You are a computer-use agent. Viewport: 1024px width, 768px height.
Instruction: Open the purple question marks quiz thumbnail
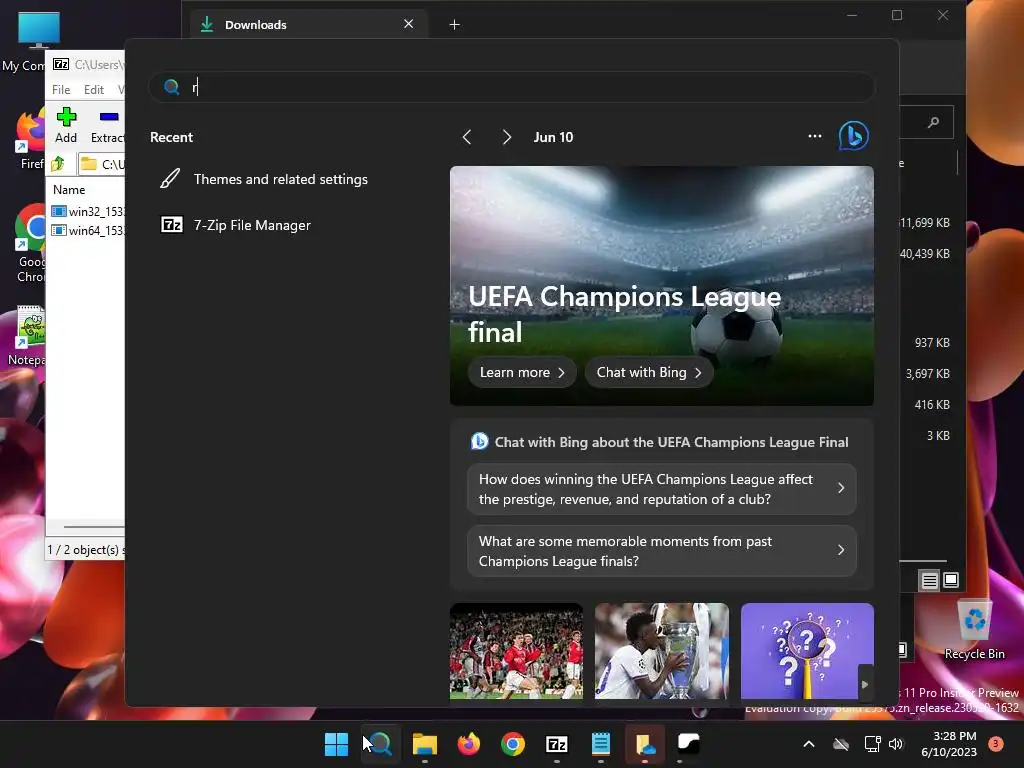[807, 651]
